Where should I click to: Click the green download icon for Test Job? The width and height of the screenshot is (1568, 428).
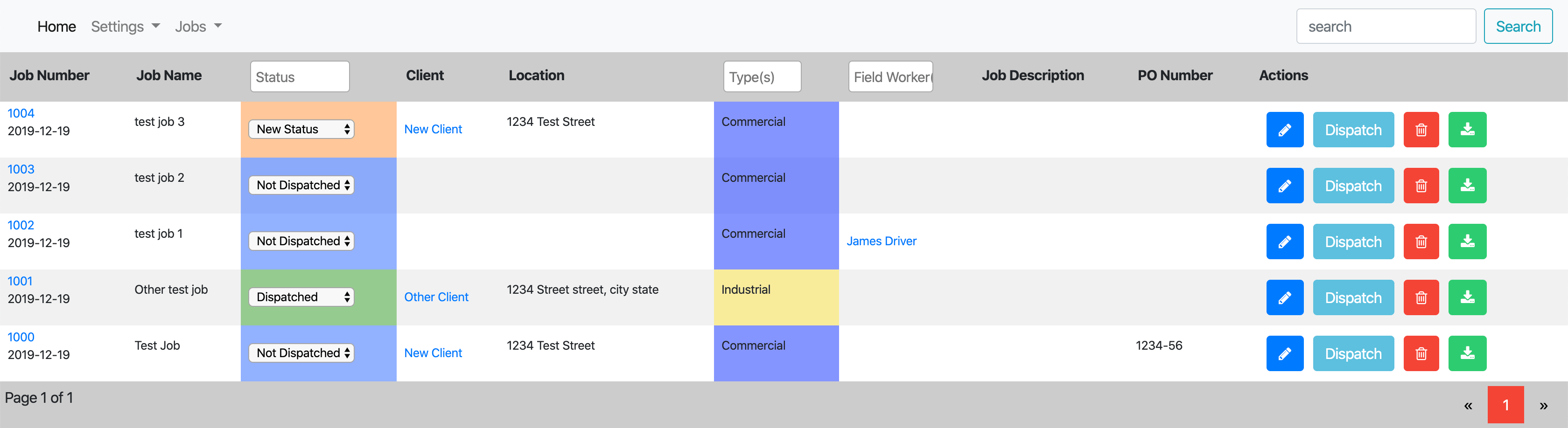pos(1468,353)
